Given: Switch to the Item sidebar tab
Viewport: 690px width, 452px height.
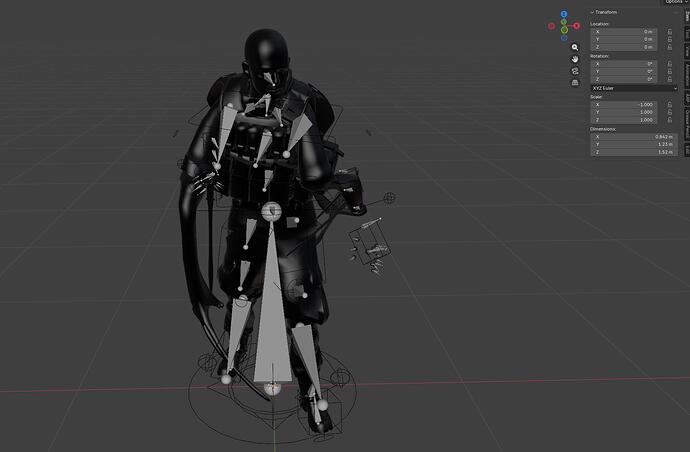Looking at the screenshot, I should point(686,17).
